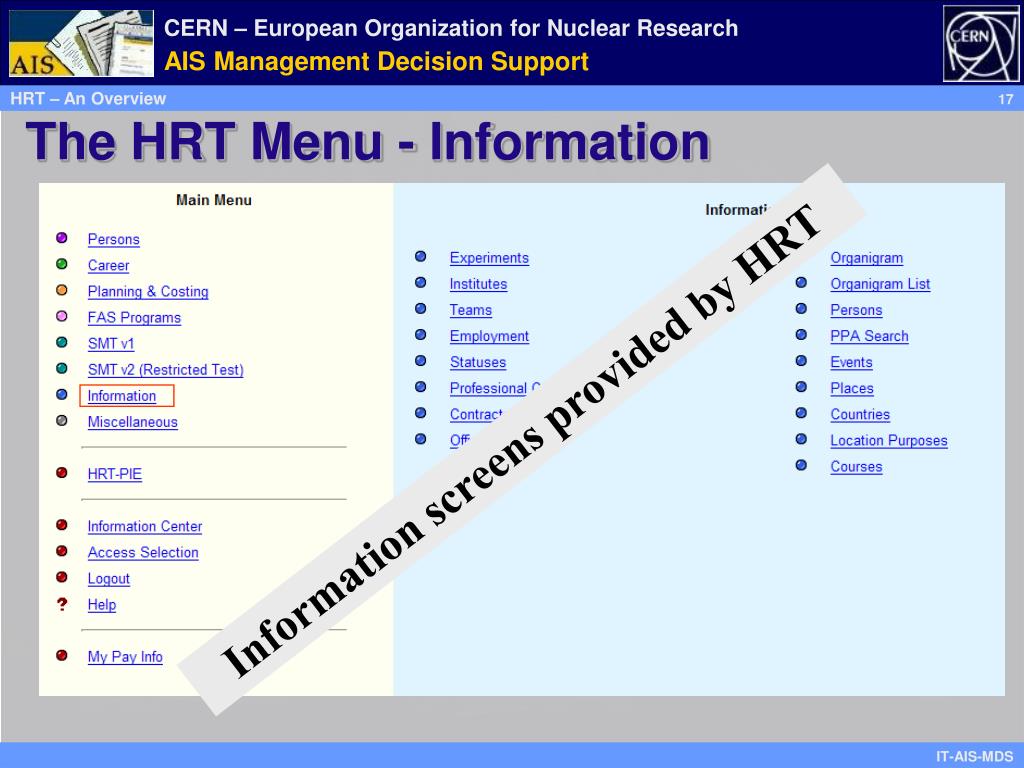Screen dimensions: 1024x768
Task: Click the blue bullet beside Information in Main Menu
Action: point(62,394)
